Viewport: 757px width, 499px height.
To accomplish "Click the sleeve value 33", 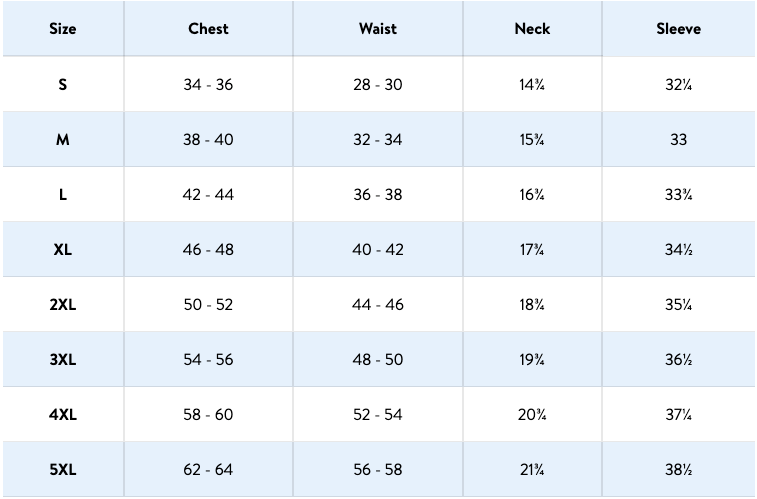I will [x=678, y=140].
